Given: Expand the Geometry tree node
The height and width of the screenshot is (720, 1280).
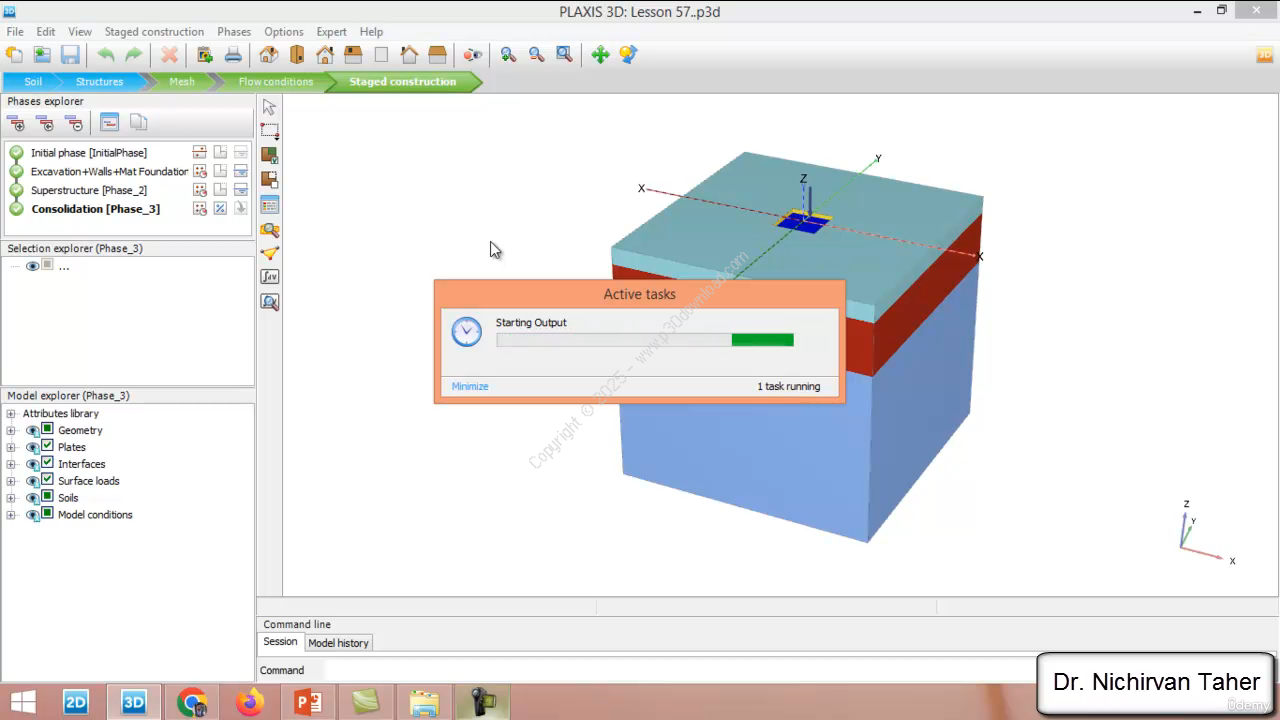Looking at the screenshot, I should [11, 430].
